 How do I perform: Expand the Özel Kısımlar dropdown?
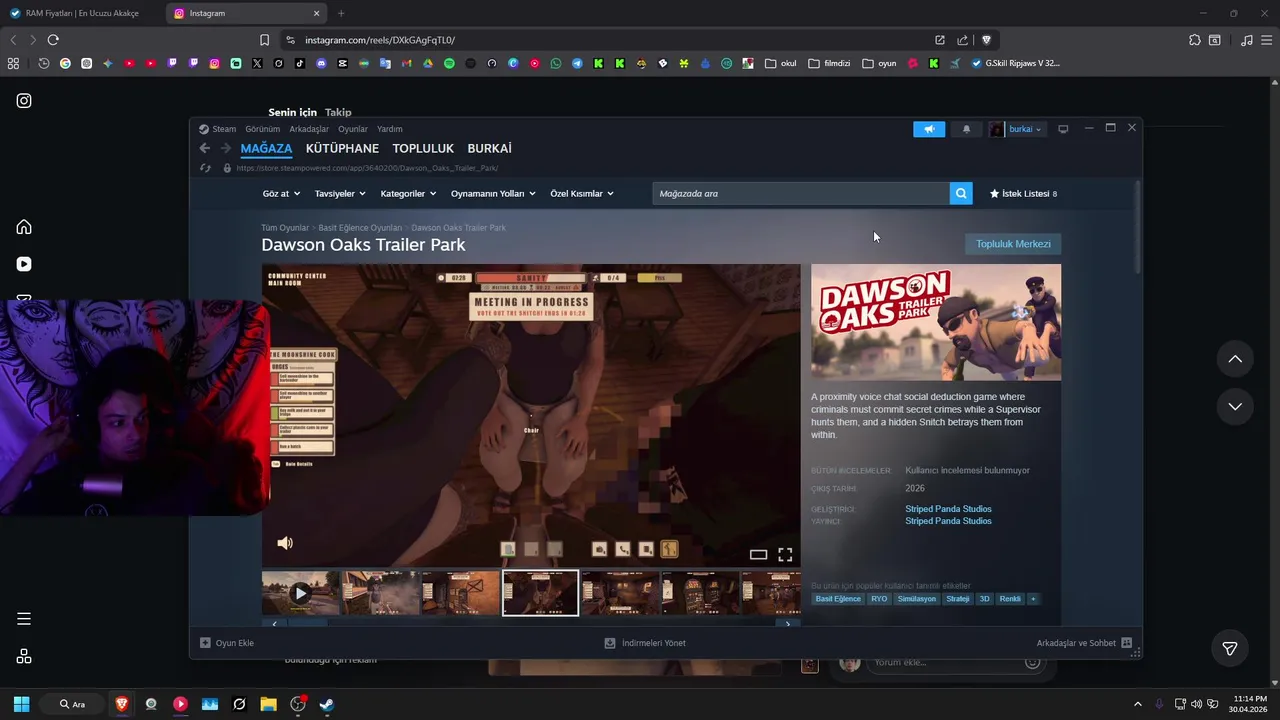point(582,194)
